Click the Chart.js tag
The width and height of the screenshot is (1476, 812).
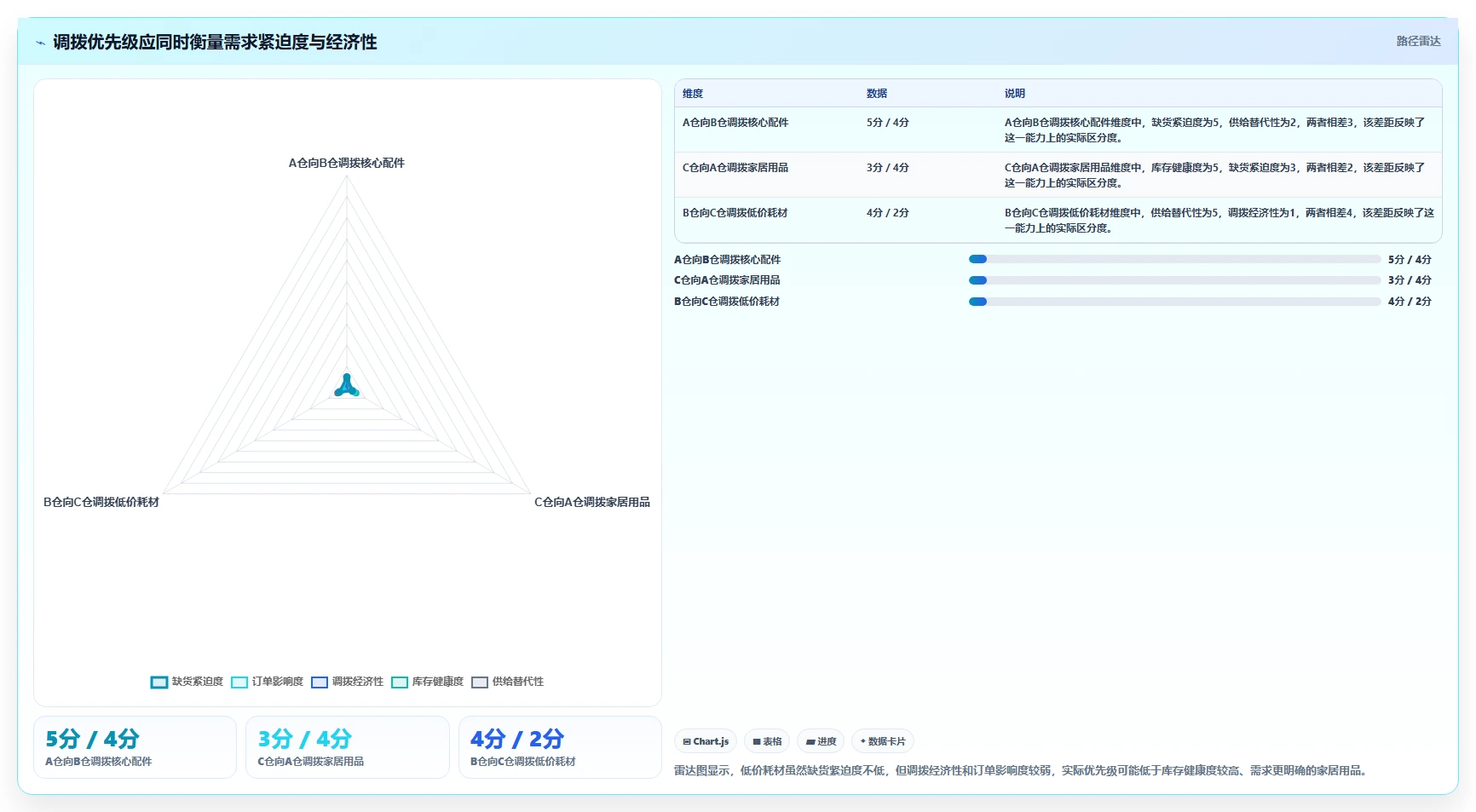(x=706, y=741)
